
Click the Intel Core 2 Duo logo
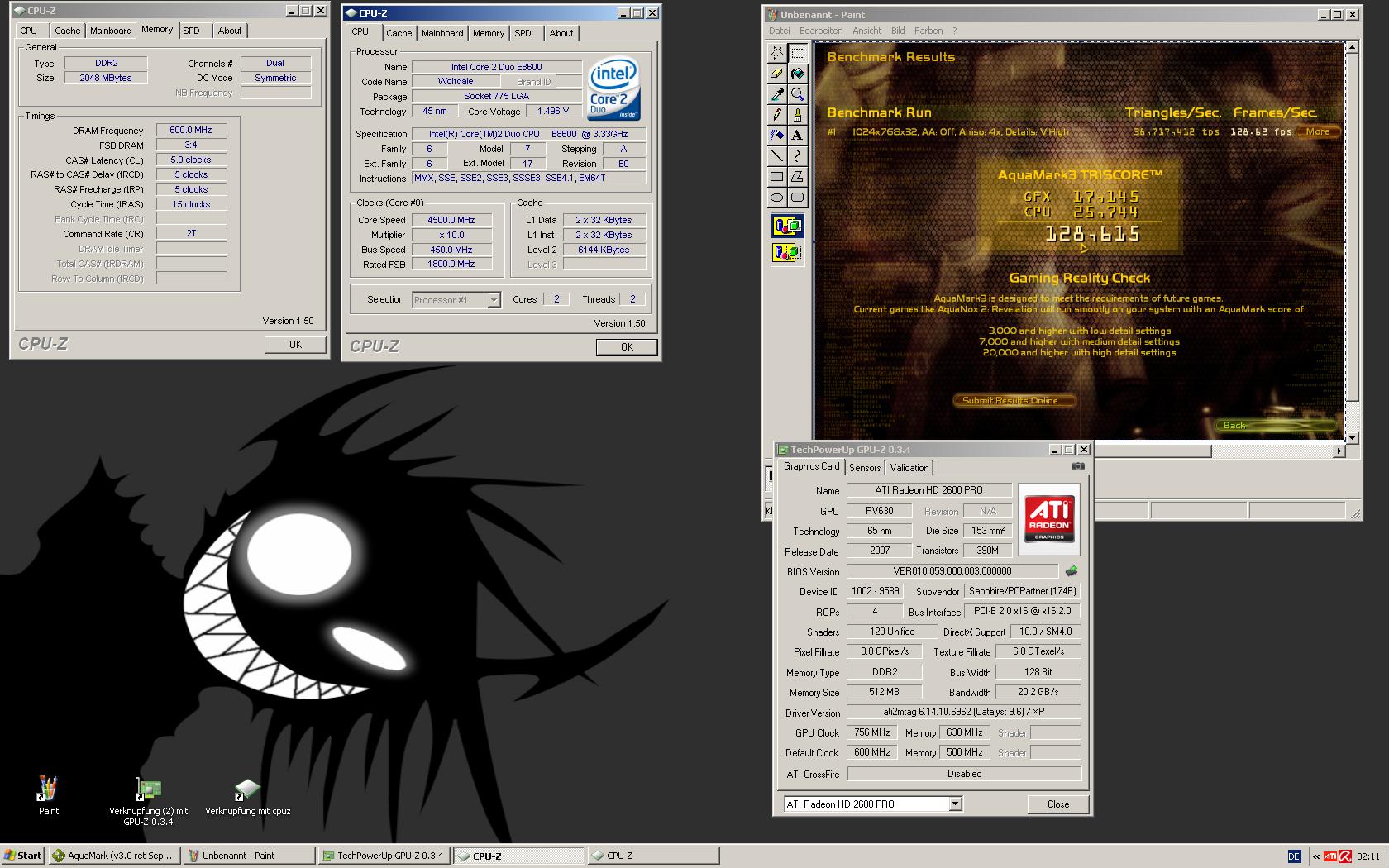coord(613,88)
